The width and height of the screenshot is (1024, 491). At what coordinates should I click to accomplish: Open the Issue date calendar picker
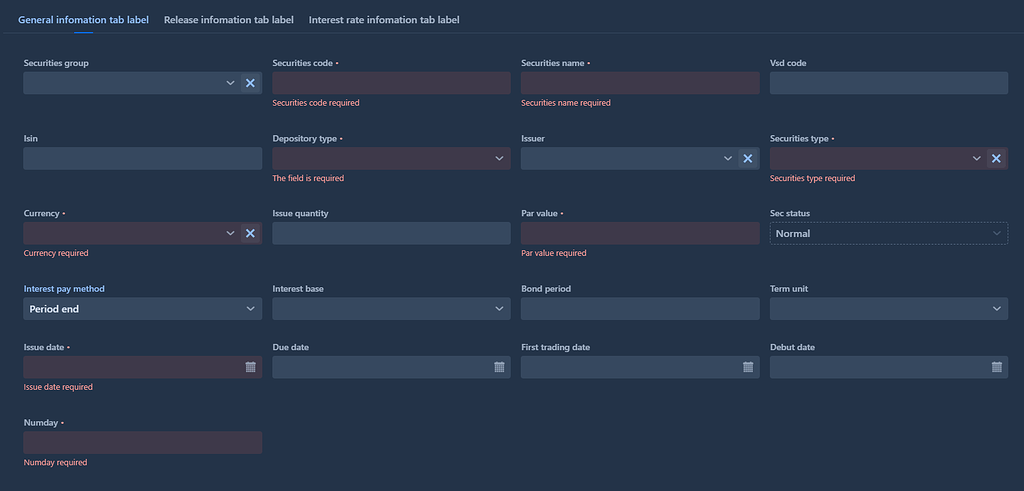(250, 367)
